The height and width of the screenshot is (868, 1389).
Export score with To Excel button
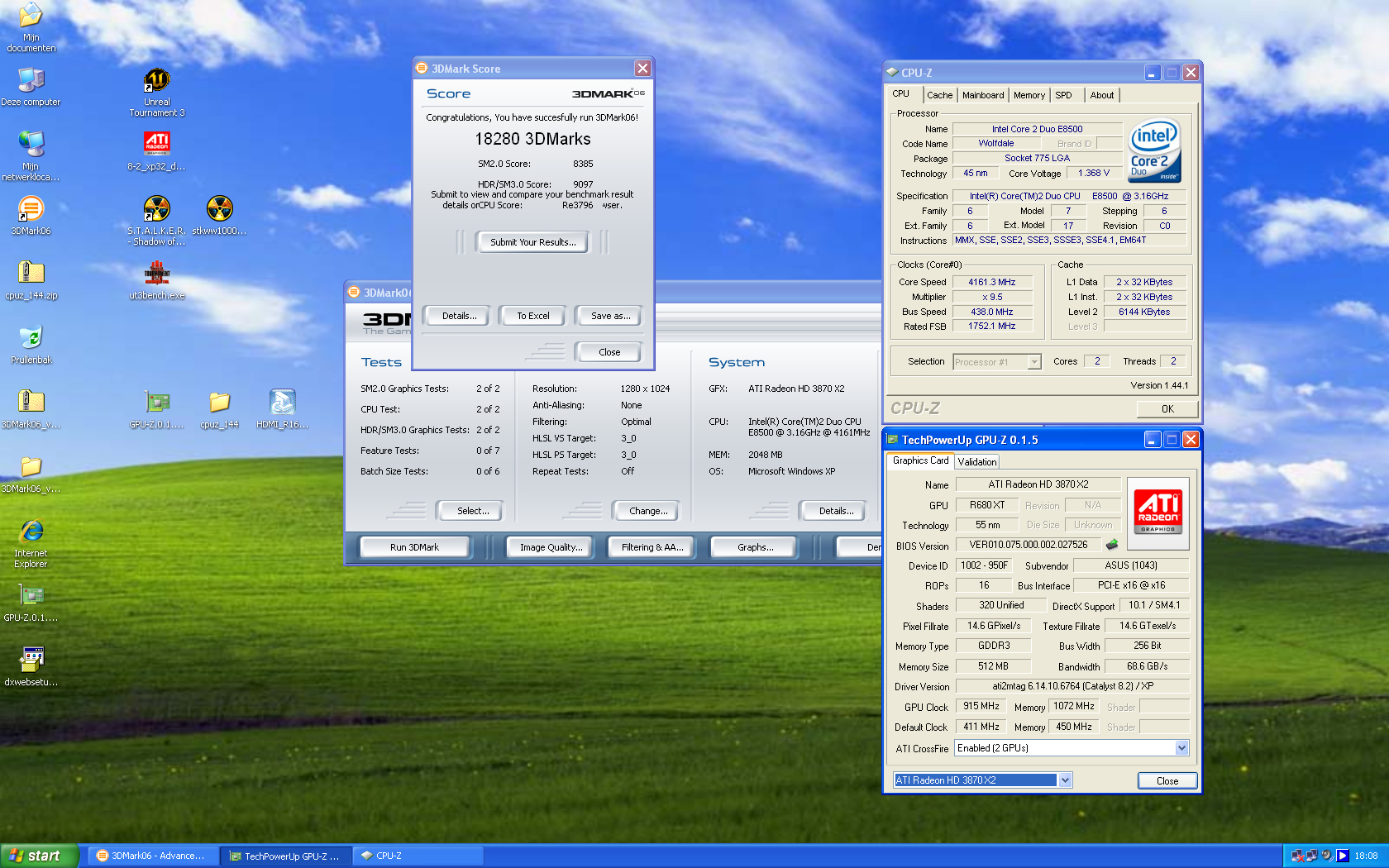[x=533, y=316]
